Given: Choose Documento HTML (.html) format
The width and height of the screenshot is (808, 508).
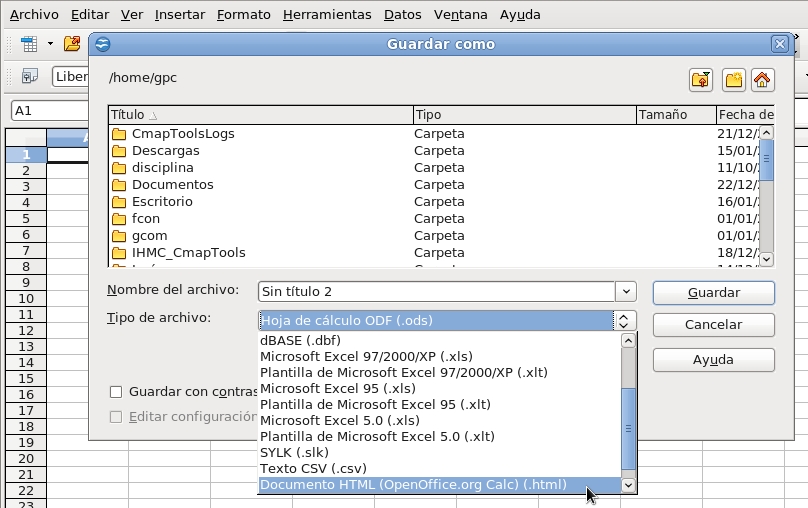Looking at the screenshot, I should pyautogui.click(x=413, y=485).
